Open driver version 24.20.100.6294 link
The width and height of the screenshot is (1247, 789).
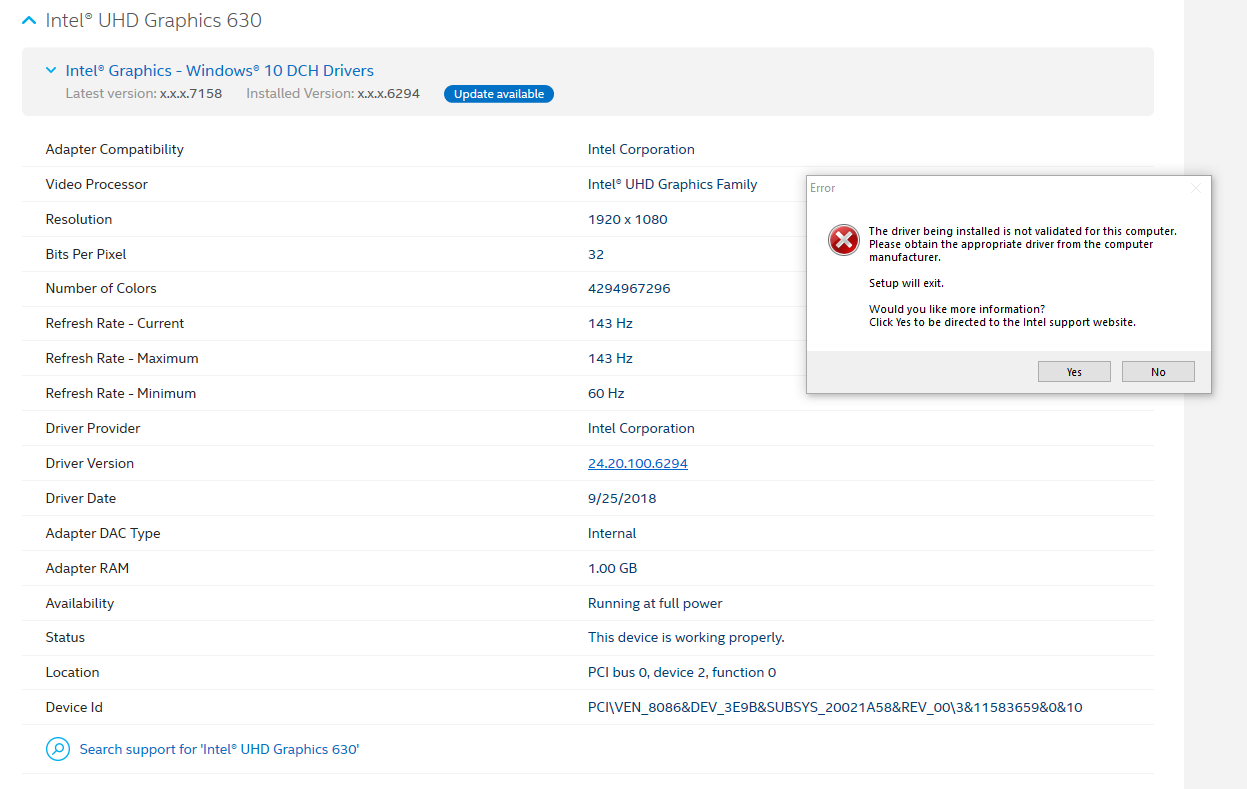638,463
